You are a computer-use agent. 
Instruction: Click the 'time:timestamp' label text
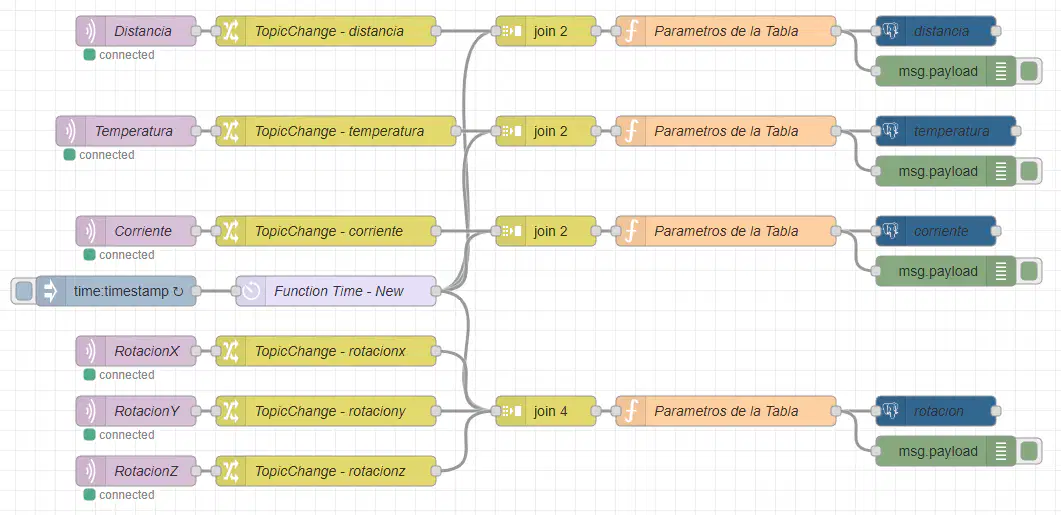pos(121,291)
